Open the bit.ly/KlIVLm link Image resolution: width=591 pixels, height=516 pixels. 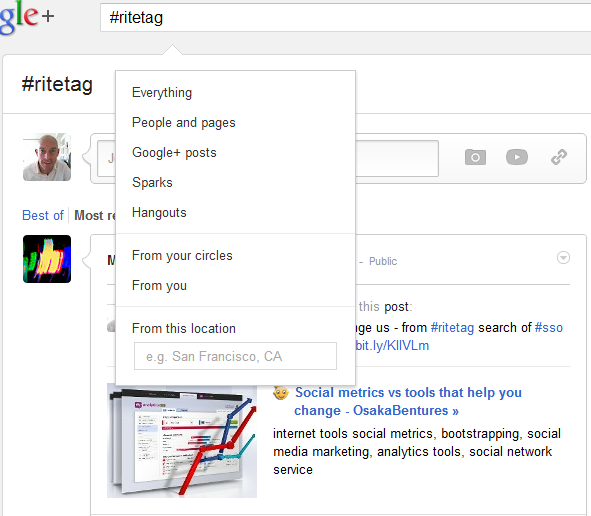[392, 346]
